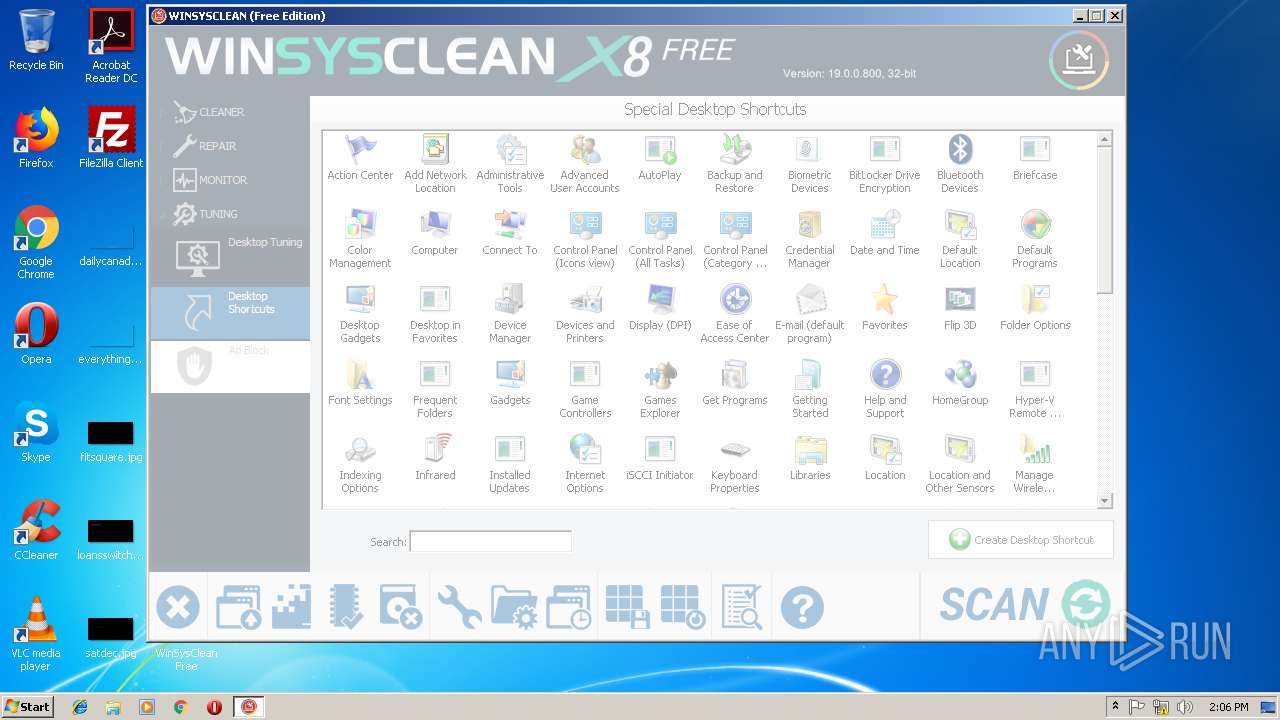Click the circular update icon in header
1280x720 pixels.
(1079, 60)
